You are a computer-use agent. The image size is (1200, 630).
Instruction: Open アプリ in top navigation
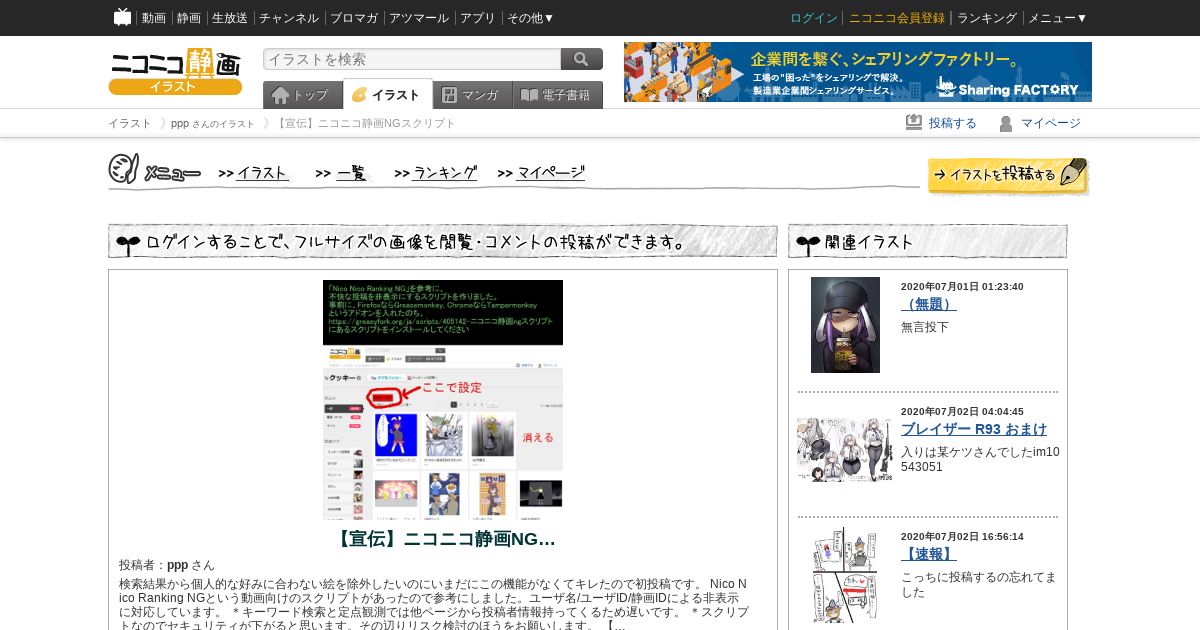[478, 18]
